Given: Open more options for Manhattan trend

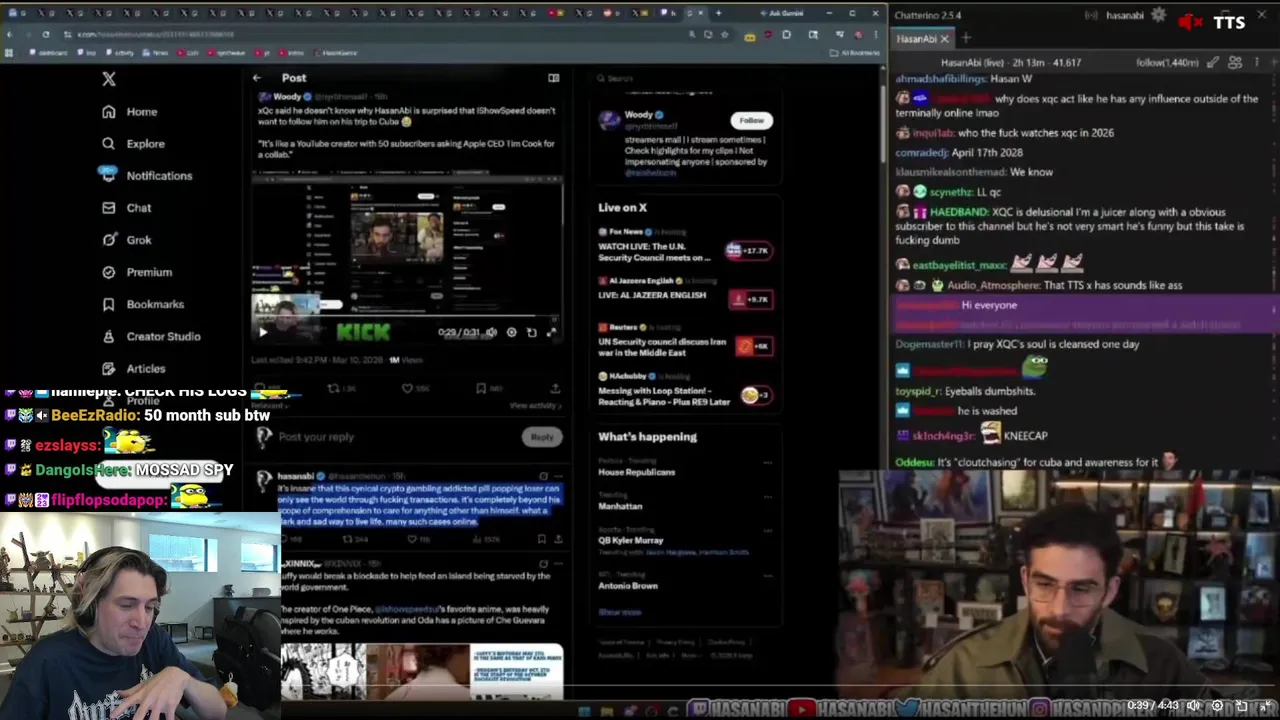Looking at the screenshot, I should click(x=768, y=497).
